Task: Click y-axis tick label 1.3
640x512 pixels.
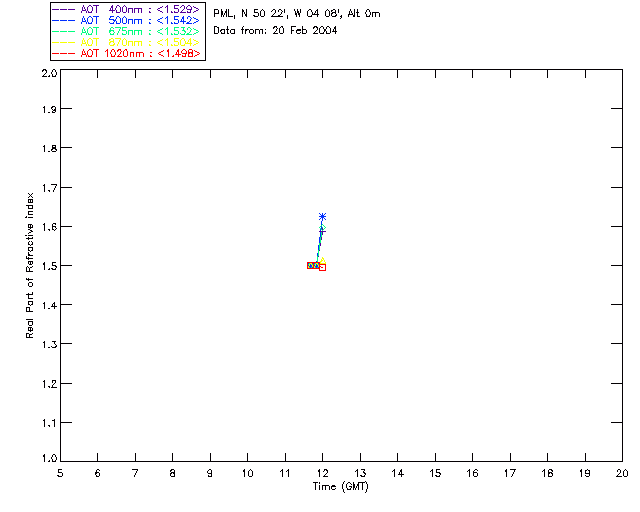Action: tap(49, 345)
